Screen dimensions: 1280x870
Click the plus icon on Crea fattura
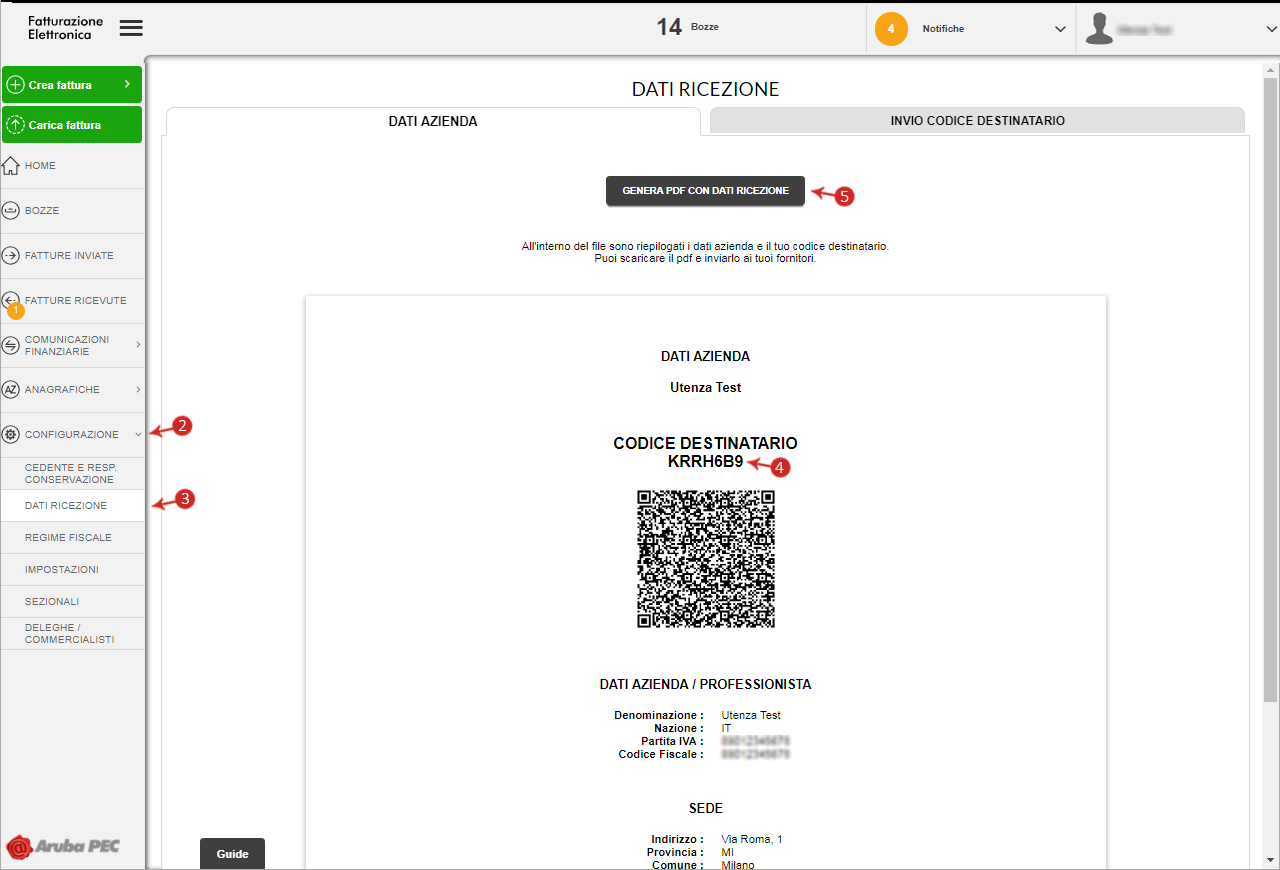click(x=15, y=85)
